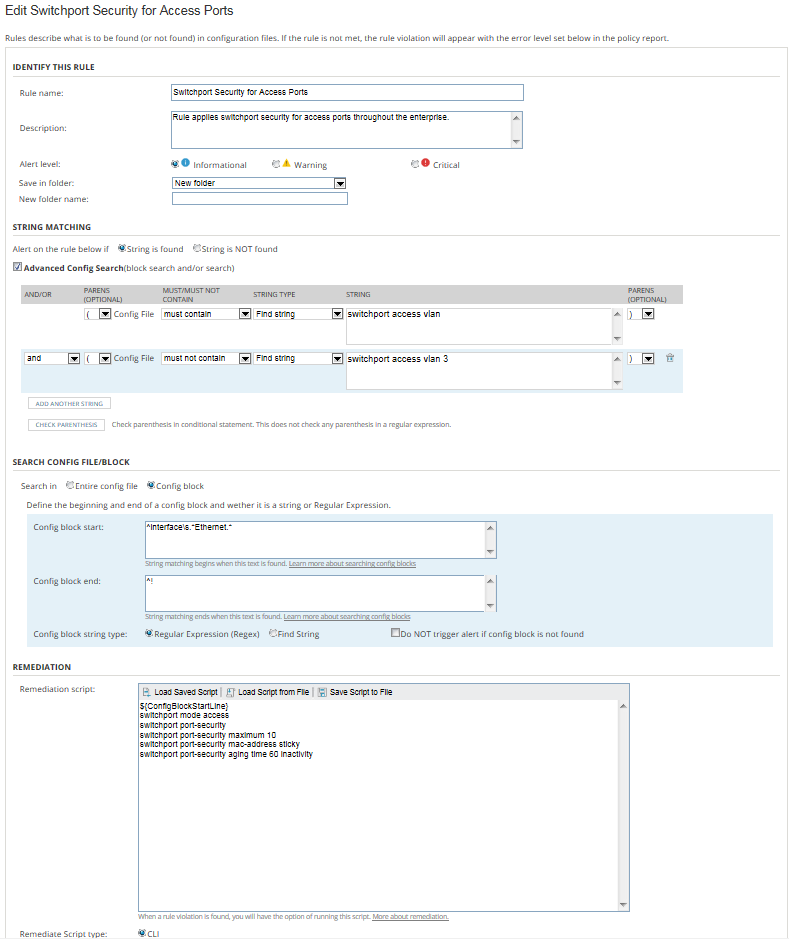Select 'Entire config file' search option
The height and width of the screenshot is (939, 789).
69,485
